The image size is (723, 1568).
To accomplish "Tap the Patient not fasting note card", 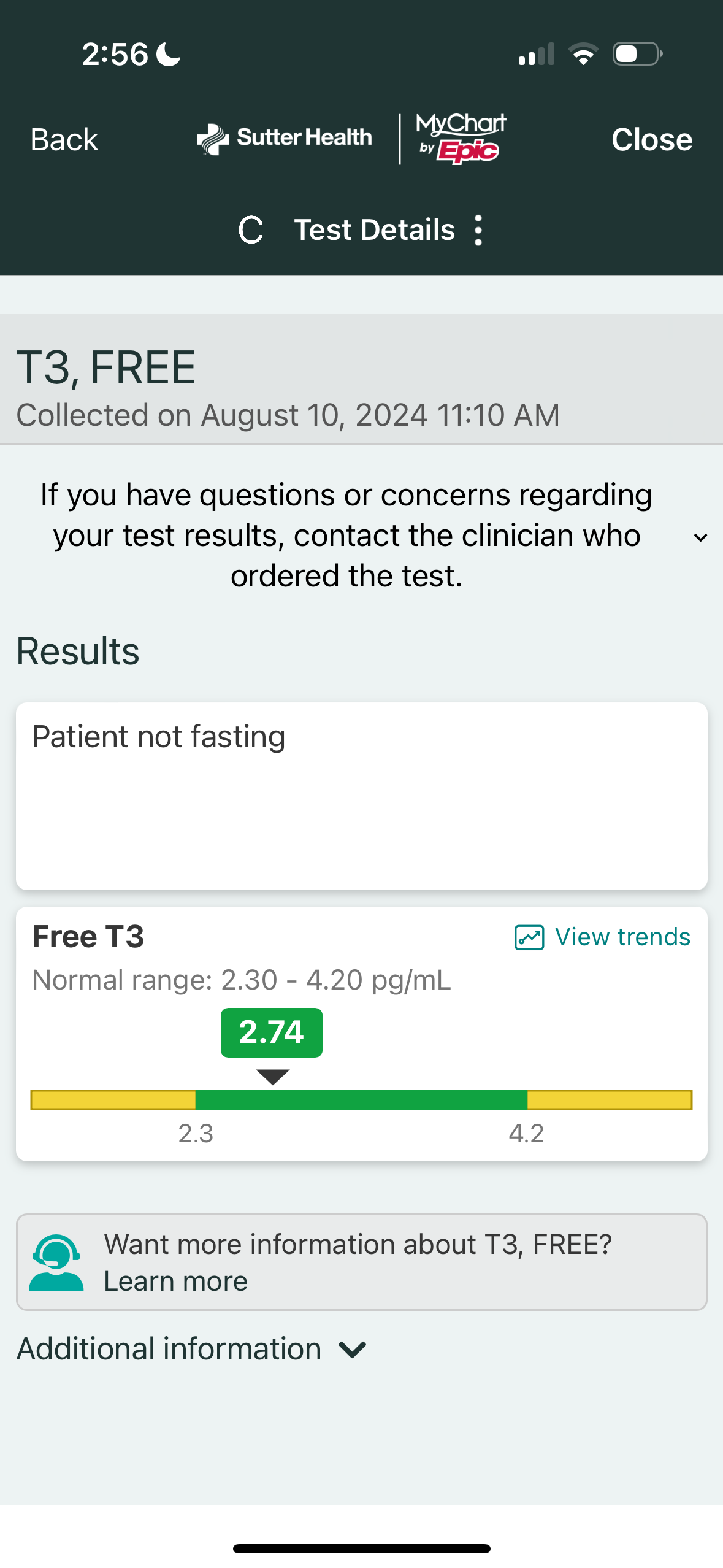I will click(x=361, y=796).
